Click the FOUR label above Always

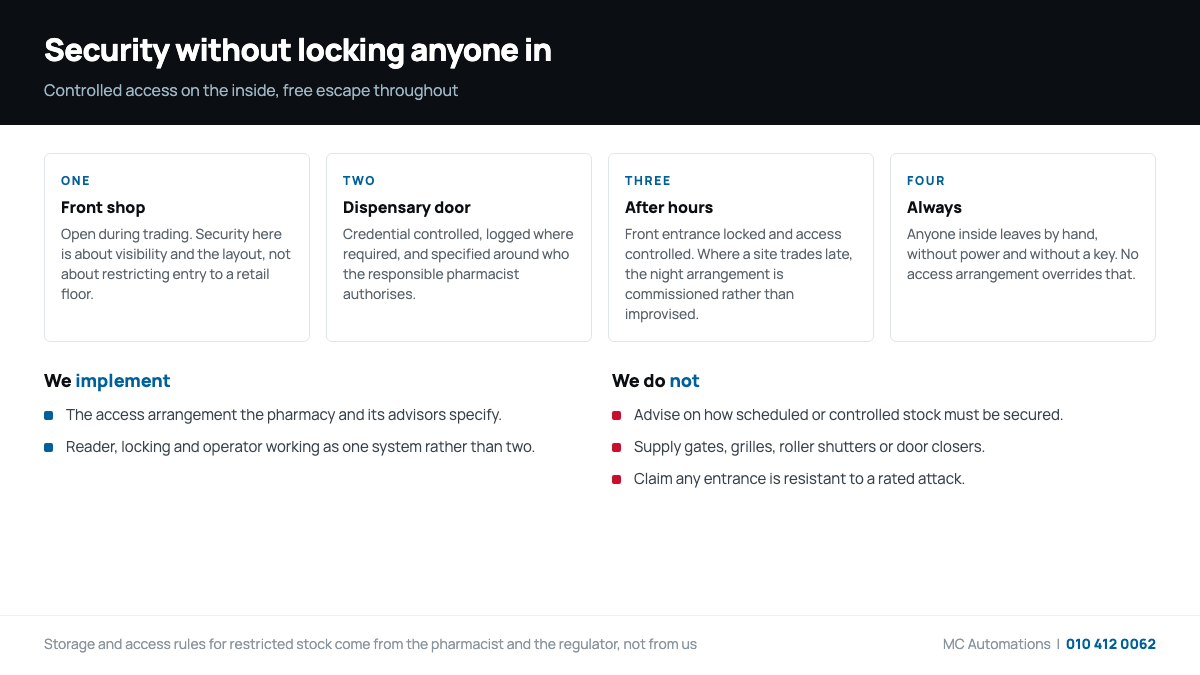coord(926,181)
